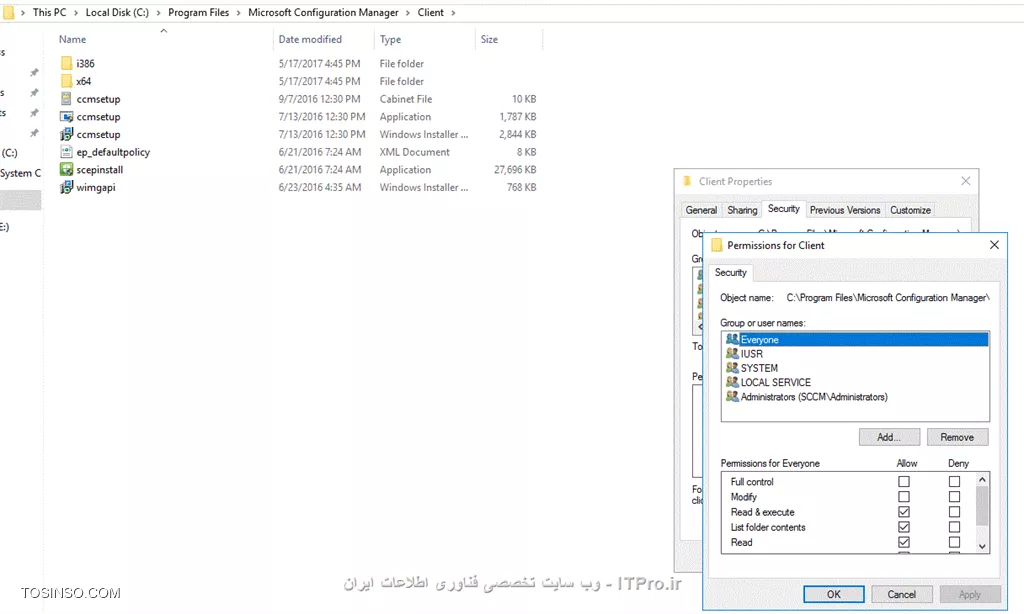
Task: Select the Security tab in Client Properties
Action: tap(784, 209)
